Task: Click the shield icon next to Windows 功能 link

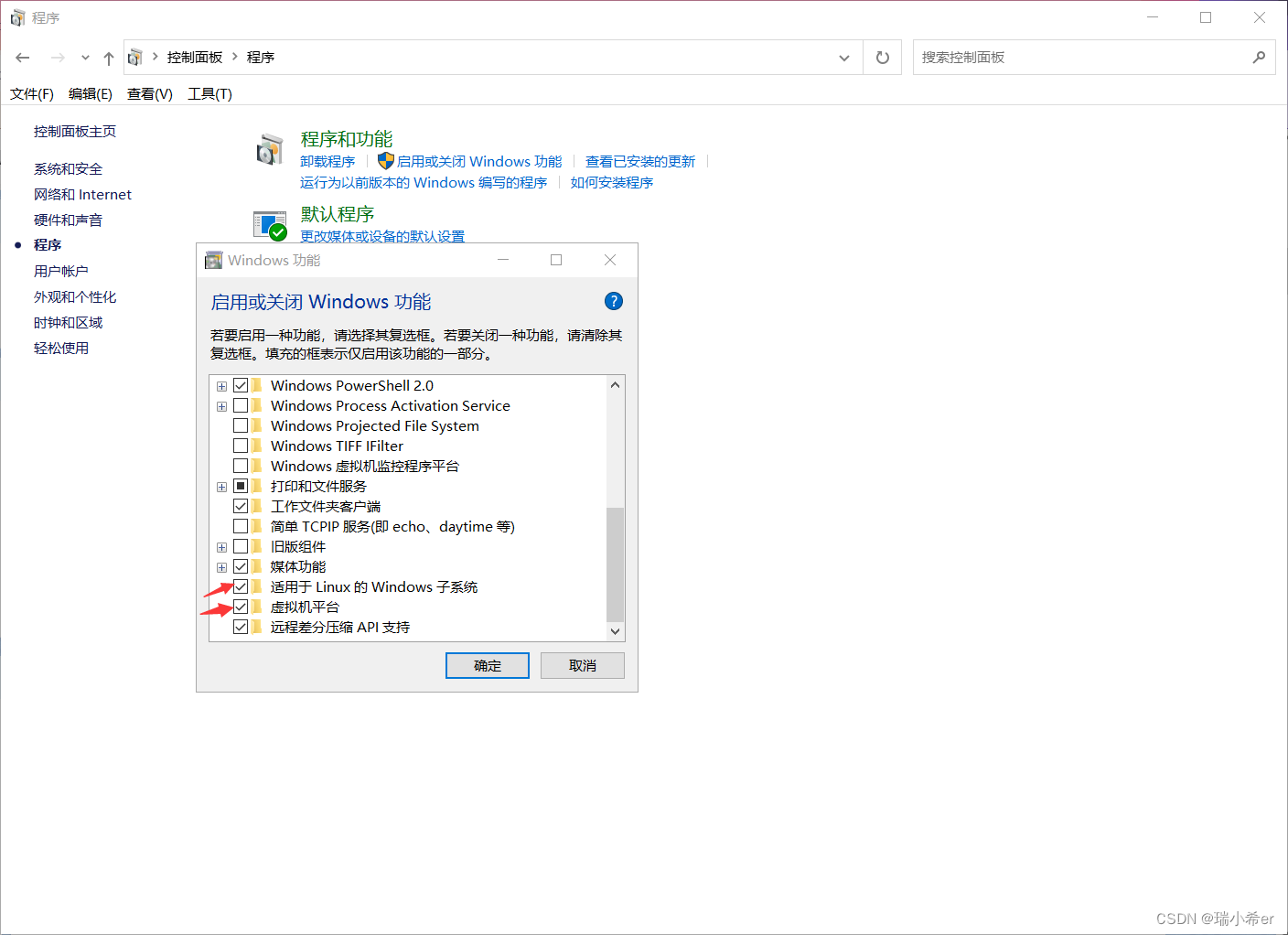Action: coord(386,161)
